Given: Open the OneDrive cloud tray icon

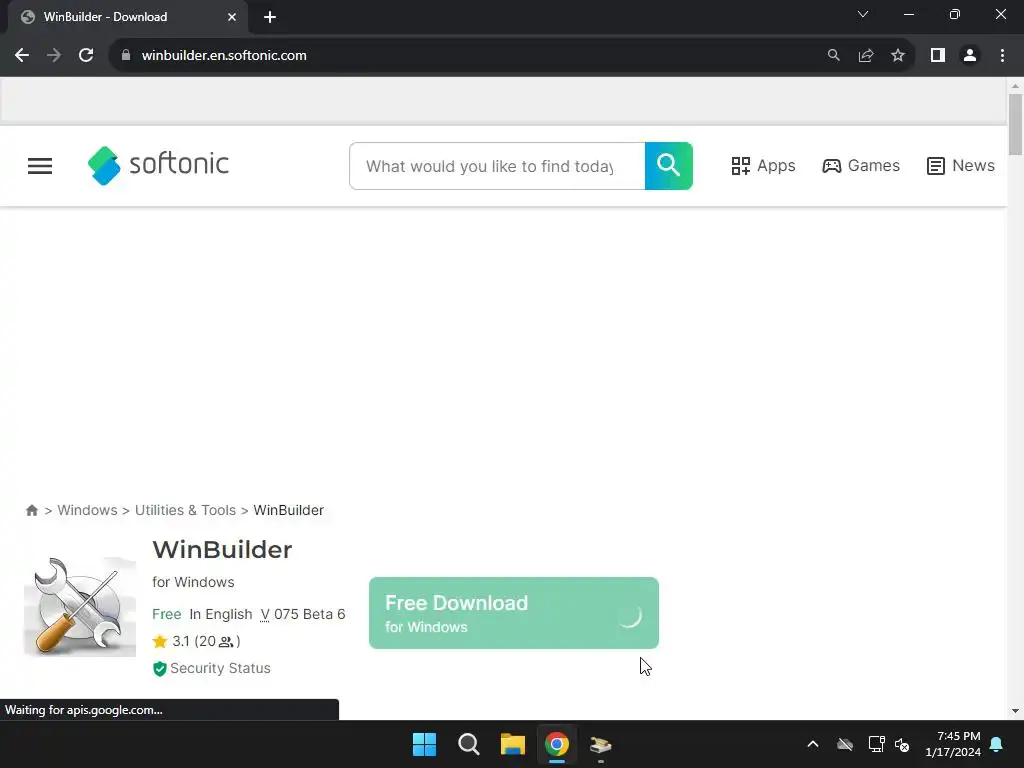Looking at the screenshot, I should click(845, 744).
